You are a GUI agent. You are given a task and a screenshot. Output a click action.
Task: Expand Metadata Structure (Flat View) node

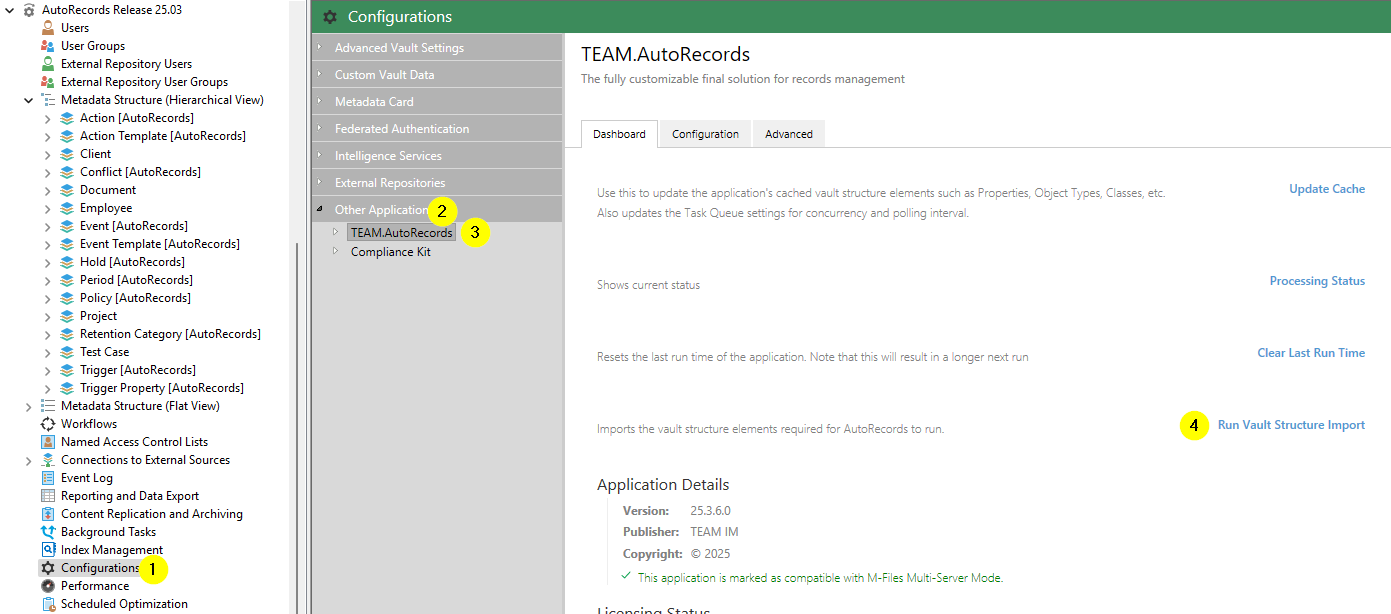tap(28, 406)
